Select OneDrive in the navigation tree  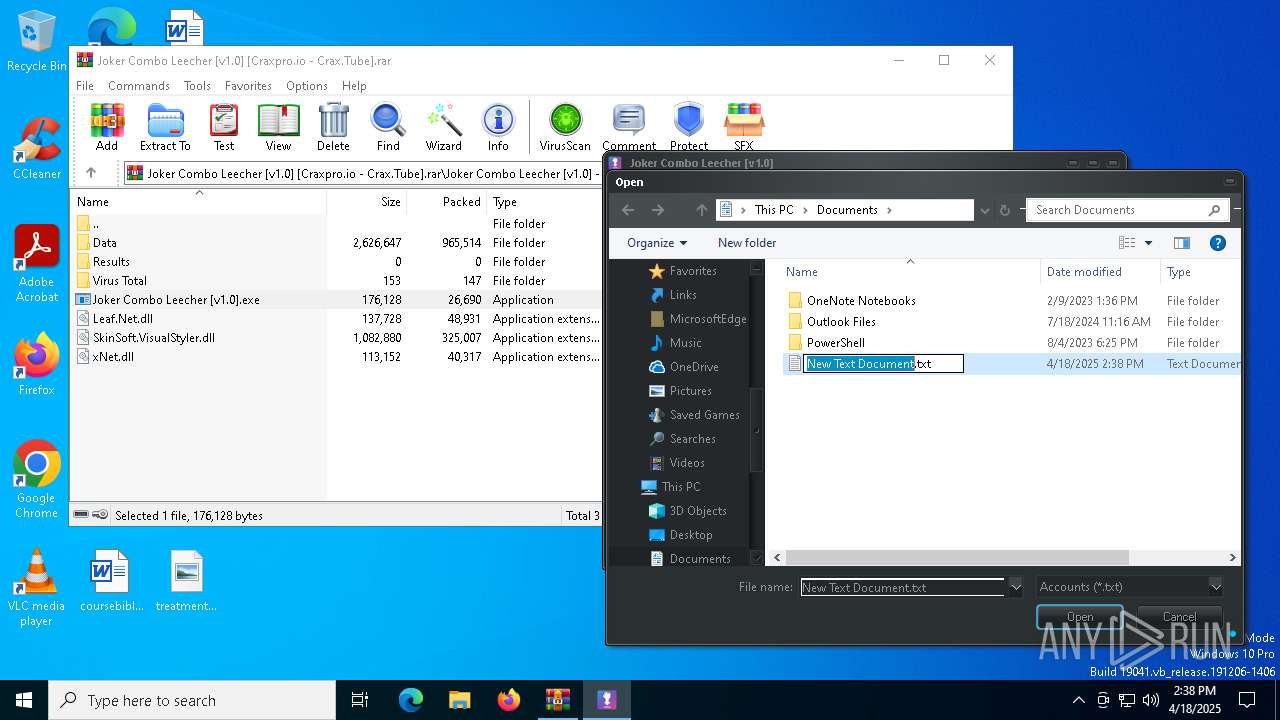pos(694,367)
